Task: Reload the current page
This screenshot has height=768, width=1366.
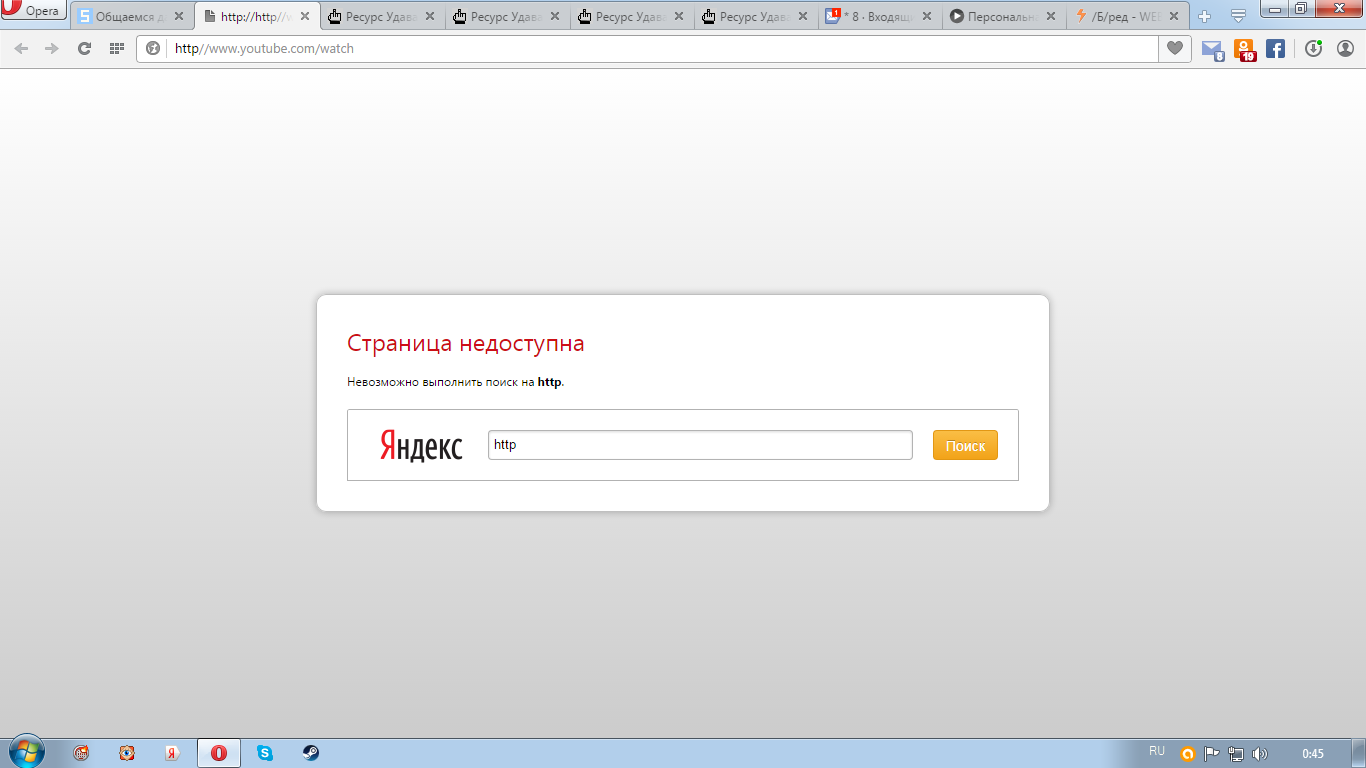Action: [85, 48]
